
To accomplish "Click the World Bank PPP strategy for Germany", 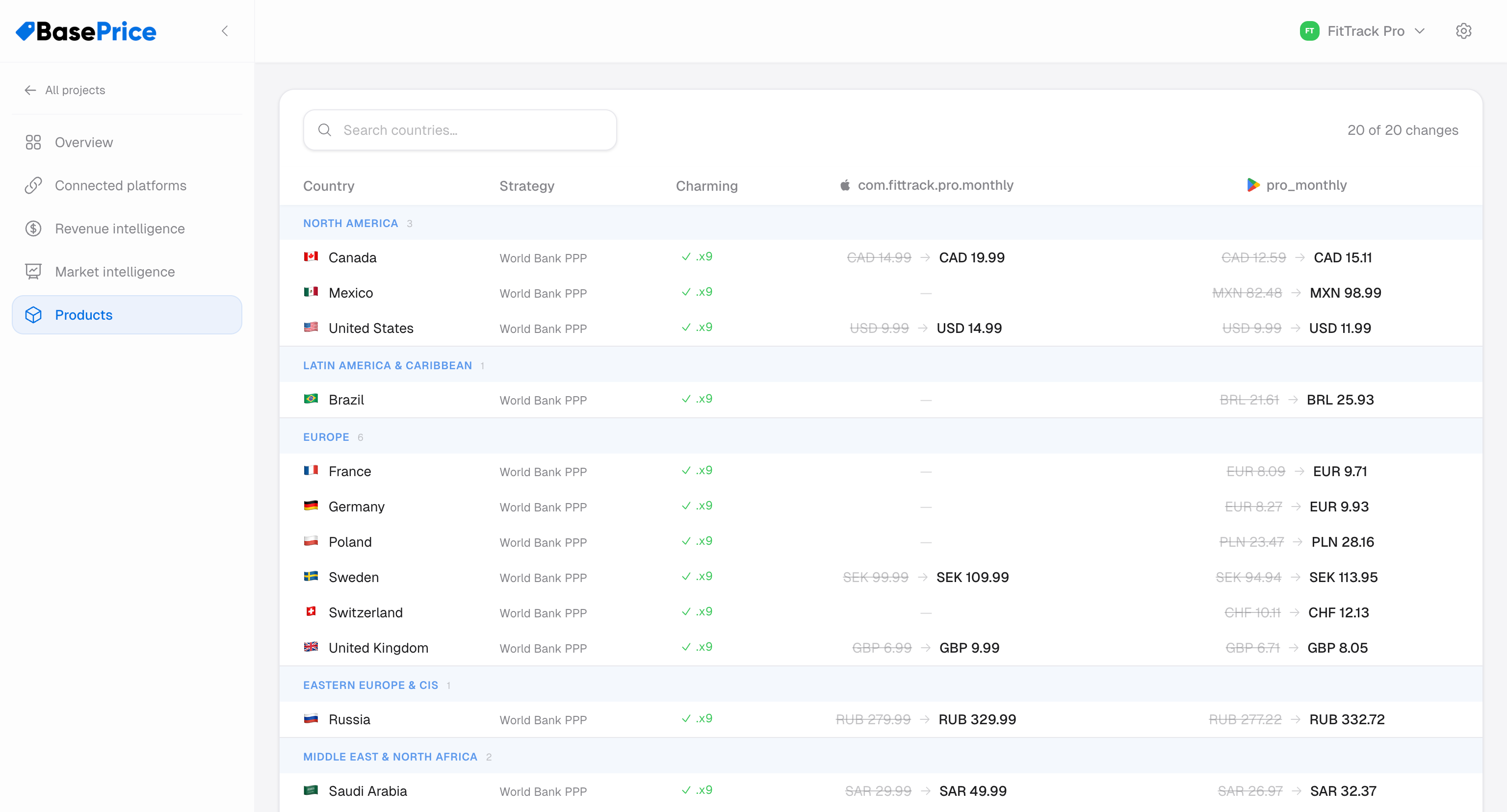I will point(543,507).
